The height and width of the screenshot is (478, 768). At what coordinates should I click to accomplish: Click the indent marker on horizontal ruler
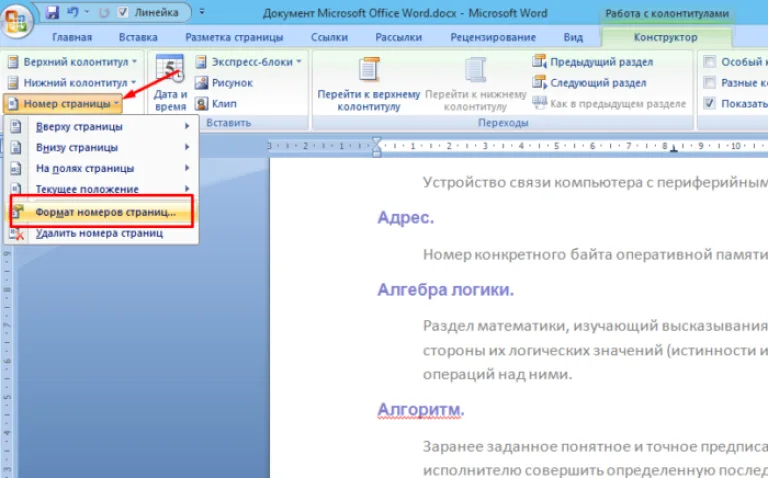(x=376, y=147)
